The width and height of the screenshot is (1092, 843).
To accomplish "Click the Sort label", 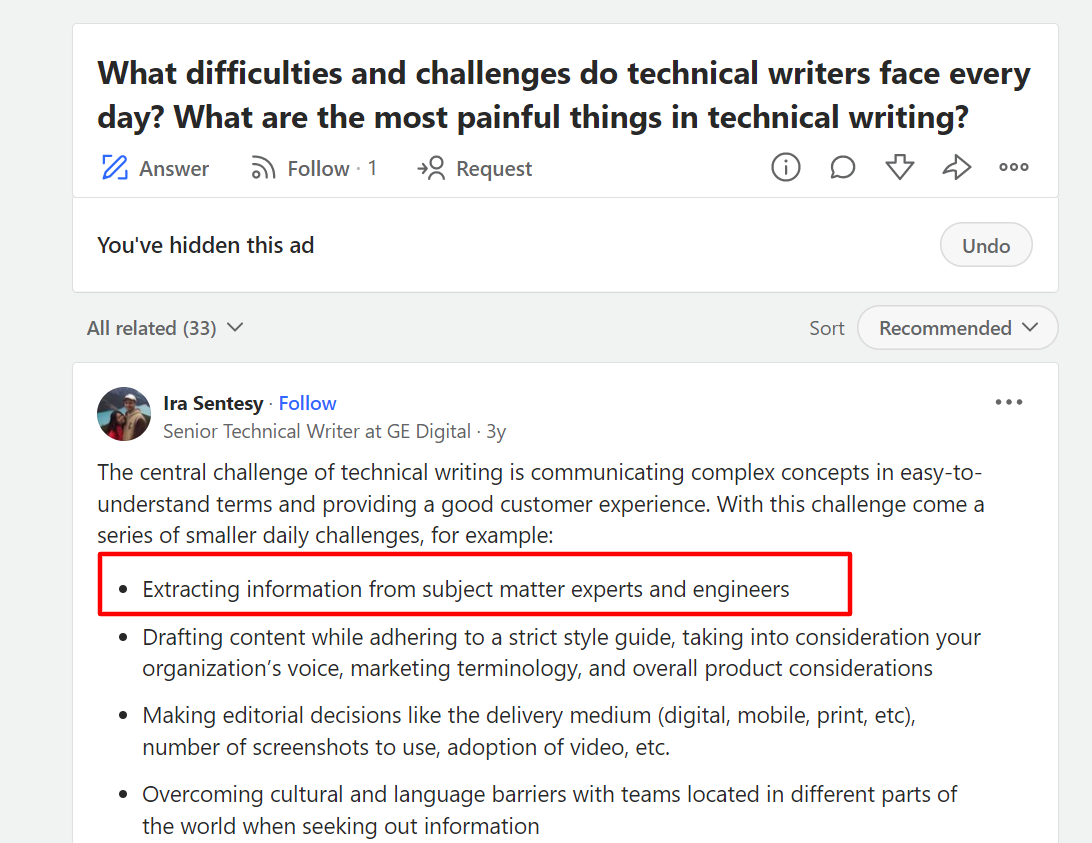I will 826,327.
